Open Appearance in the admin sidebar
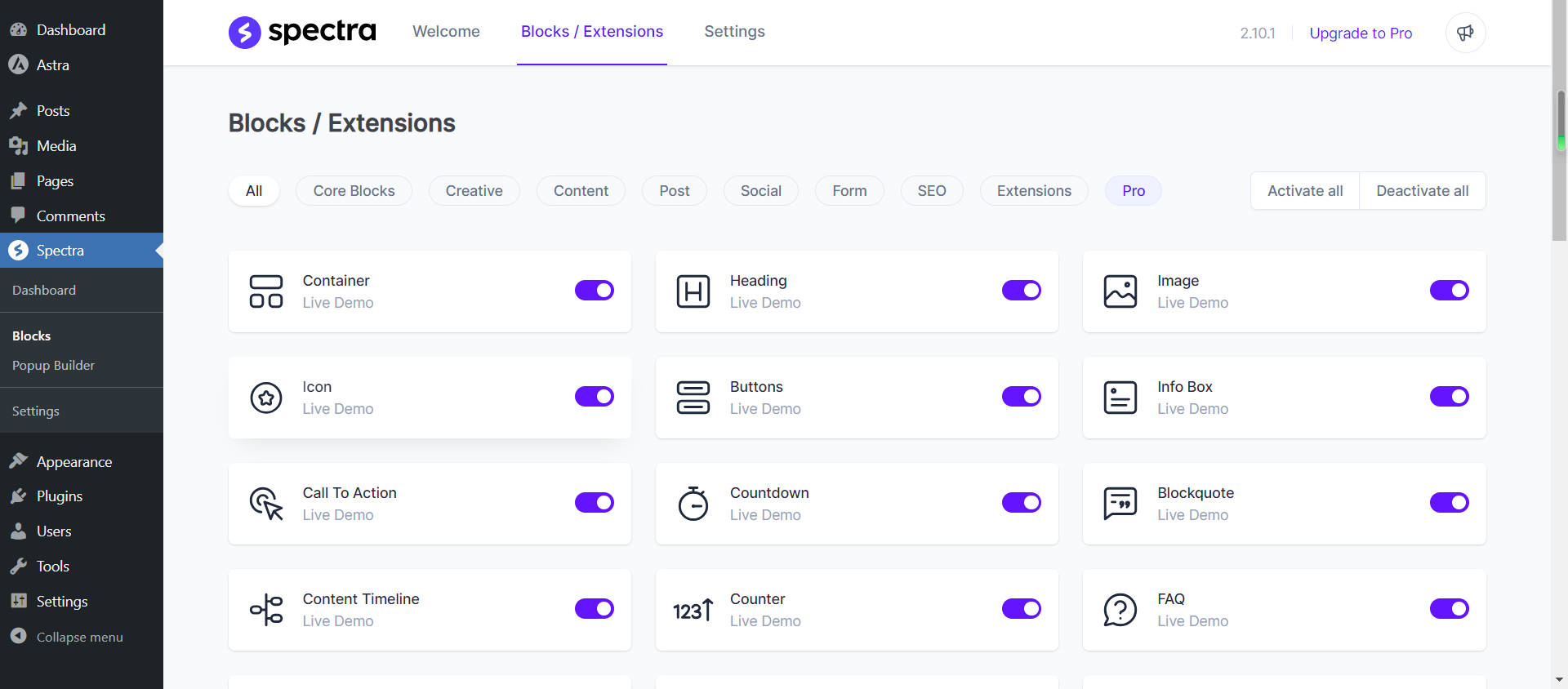 pyautogui.click(x=73, y=462)
